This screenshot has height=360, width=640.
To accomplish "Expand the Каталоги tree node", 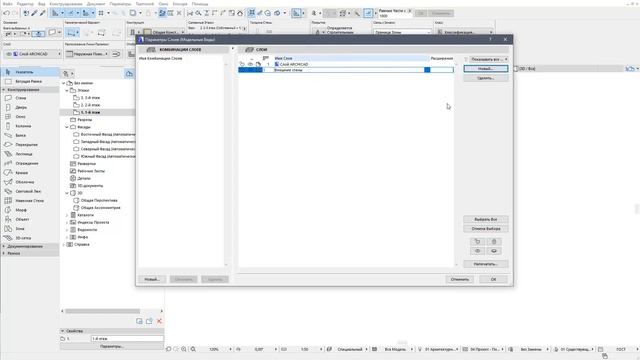I will [x=67, y=215].
